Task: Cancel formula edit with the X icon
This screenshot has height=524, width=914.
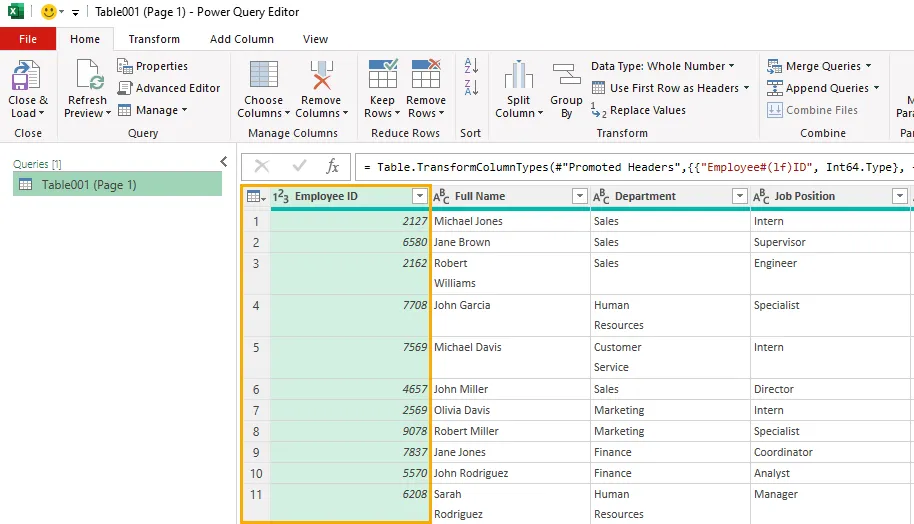Action: pyautogui.click(x=262, y=167)
